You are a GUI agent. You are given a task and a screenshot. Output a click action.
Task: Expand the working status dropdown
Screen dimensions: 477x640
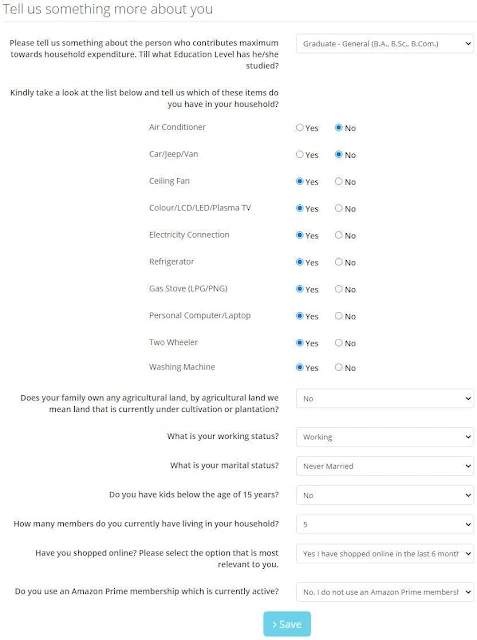click(385, 437)
